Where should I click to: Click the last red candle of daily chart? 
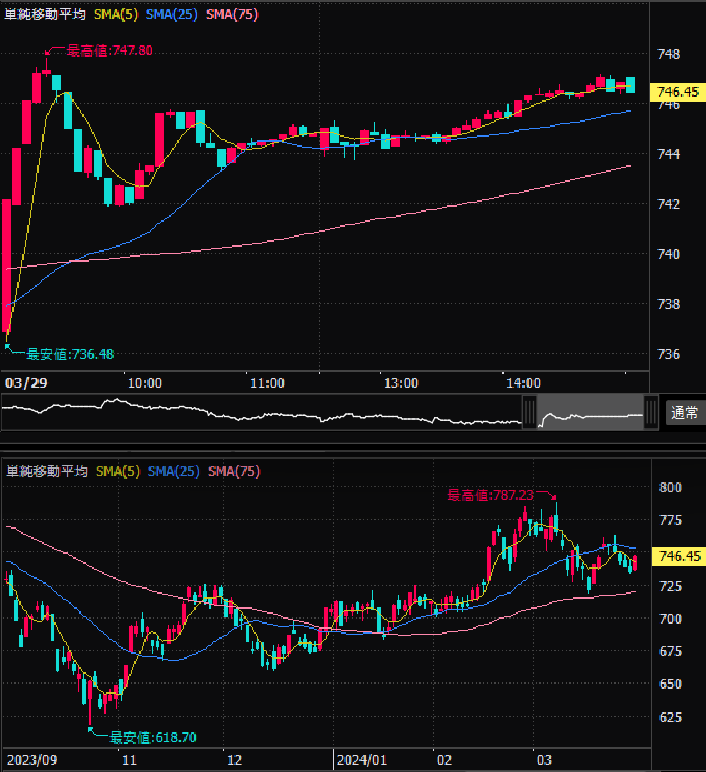[635, 563]
